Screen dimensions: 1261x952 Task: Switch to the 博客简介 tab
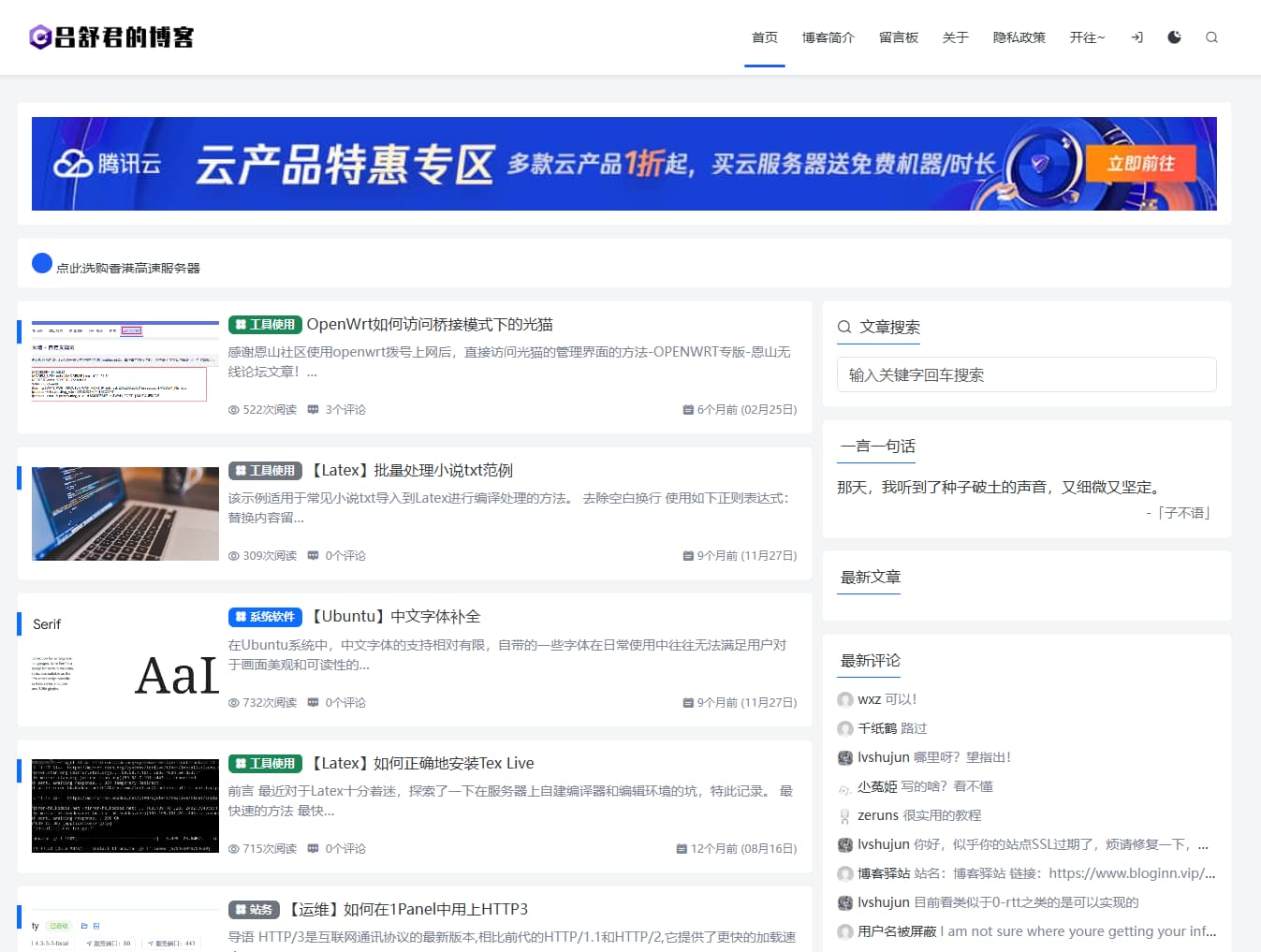(828, 37)
